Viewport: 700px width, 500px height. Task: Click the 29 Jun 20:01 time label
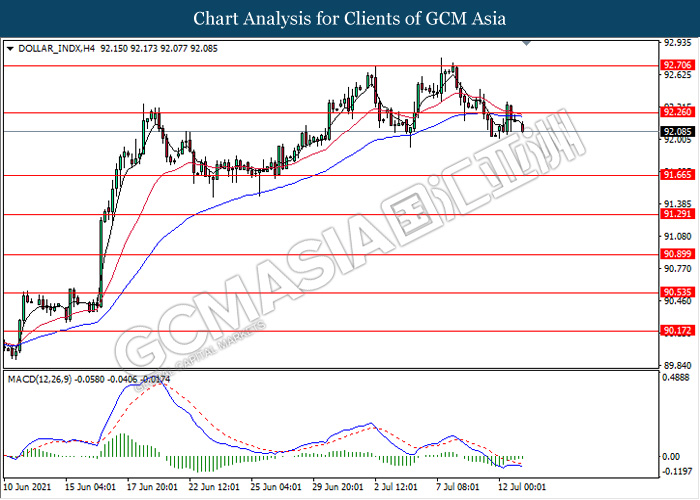(x=338, y=487)
